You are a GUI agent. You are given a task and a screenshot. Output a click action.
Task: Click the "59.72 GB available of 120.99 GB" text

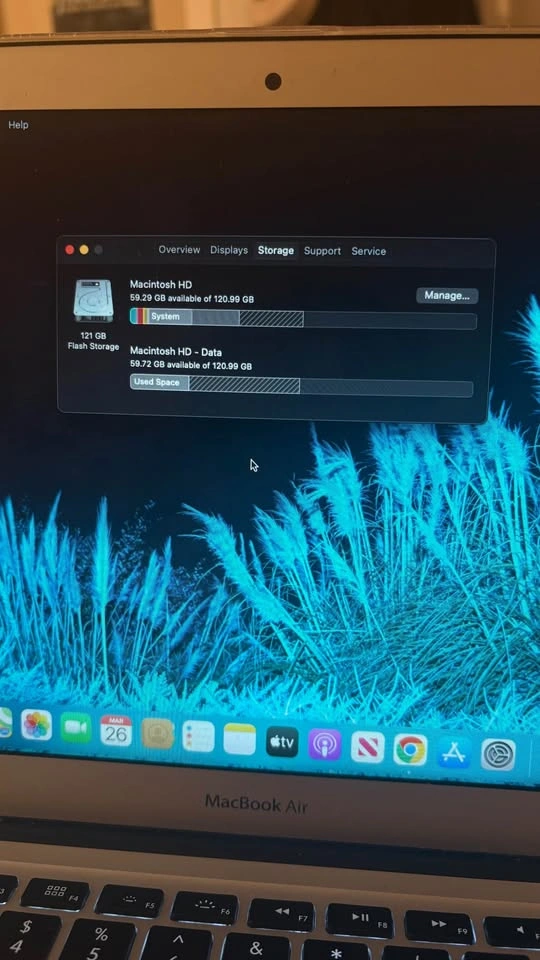pos(190,365)
